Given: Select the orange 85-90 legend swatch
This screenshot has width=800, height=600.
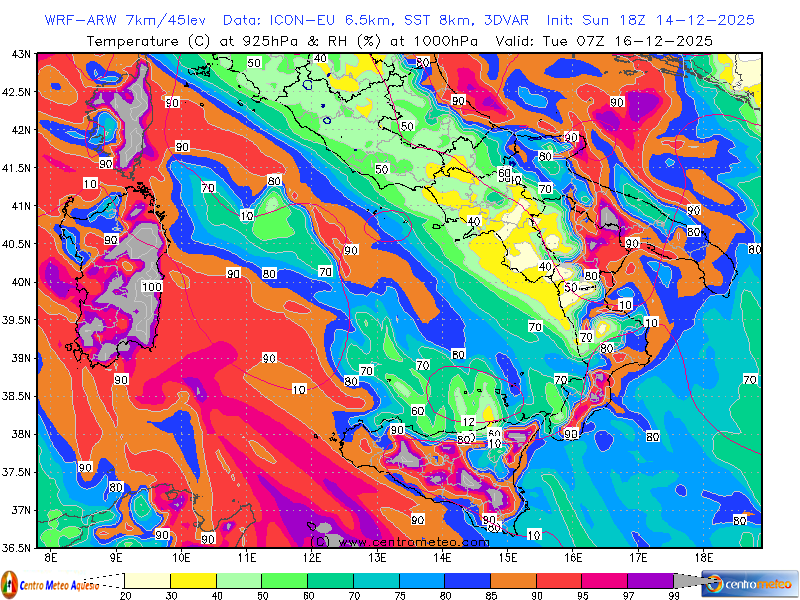Looking at the screenshot, I should [513, 580].
